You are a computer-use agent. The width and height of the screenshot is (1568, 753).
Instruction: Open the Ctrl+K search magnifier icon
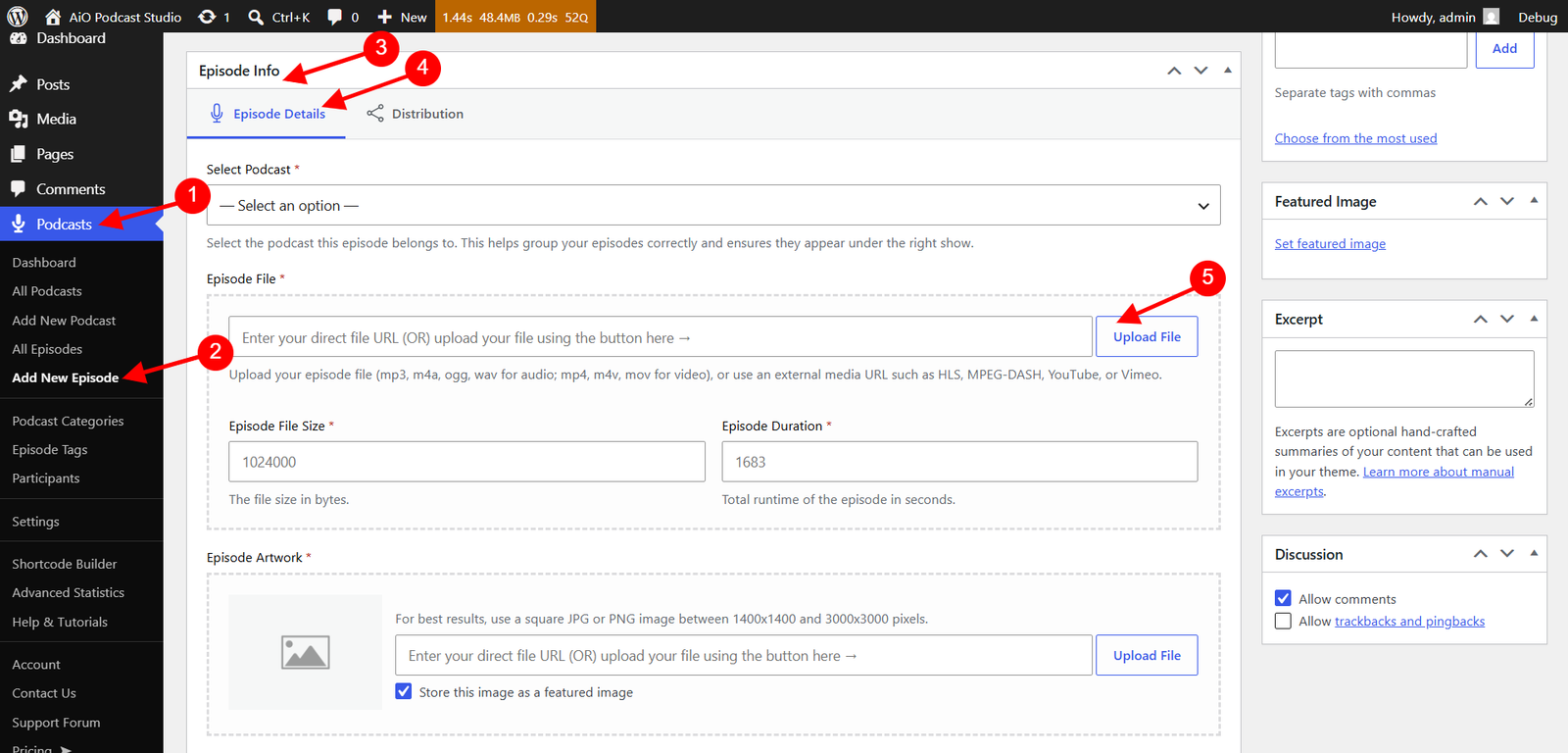pos(256,17)
